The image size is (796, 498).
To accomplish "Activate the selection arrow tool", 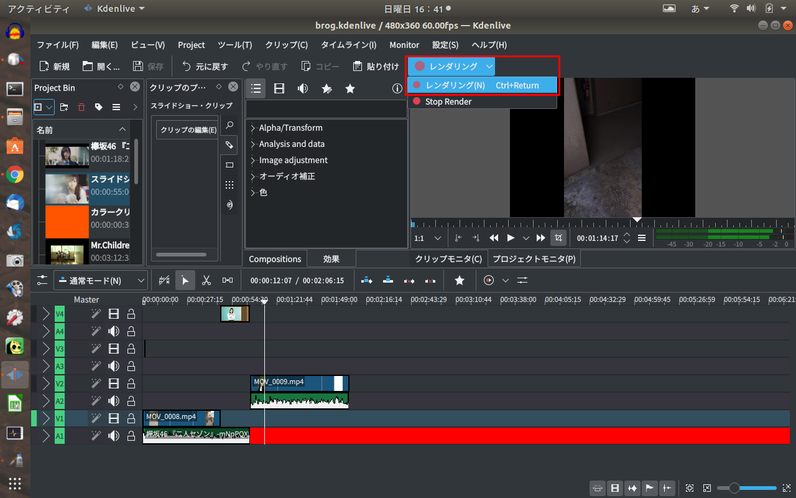I will [185, 280].
